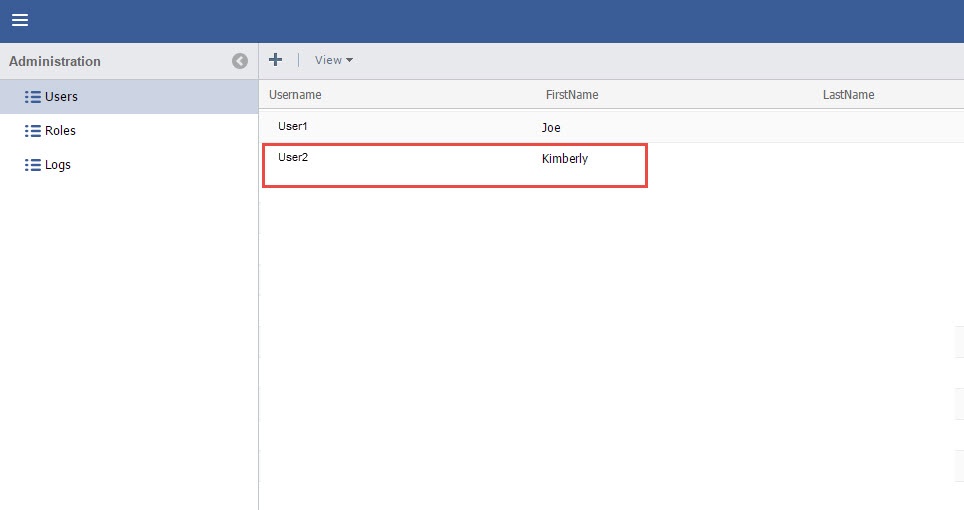964x510 pixels.
Task: Sort by the Username column header
Action: [x=295, y=95]
